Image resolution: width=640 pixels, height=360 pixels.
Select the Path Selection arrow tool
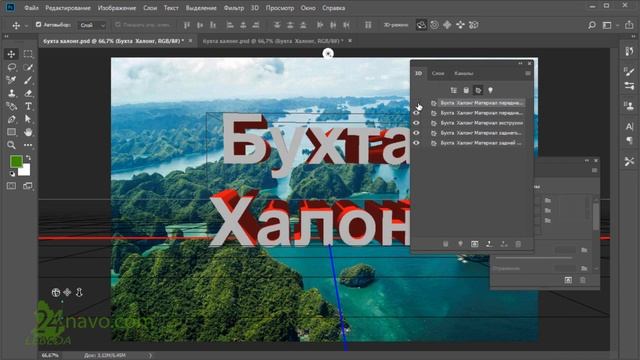(28, 119)
